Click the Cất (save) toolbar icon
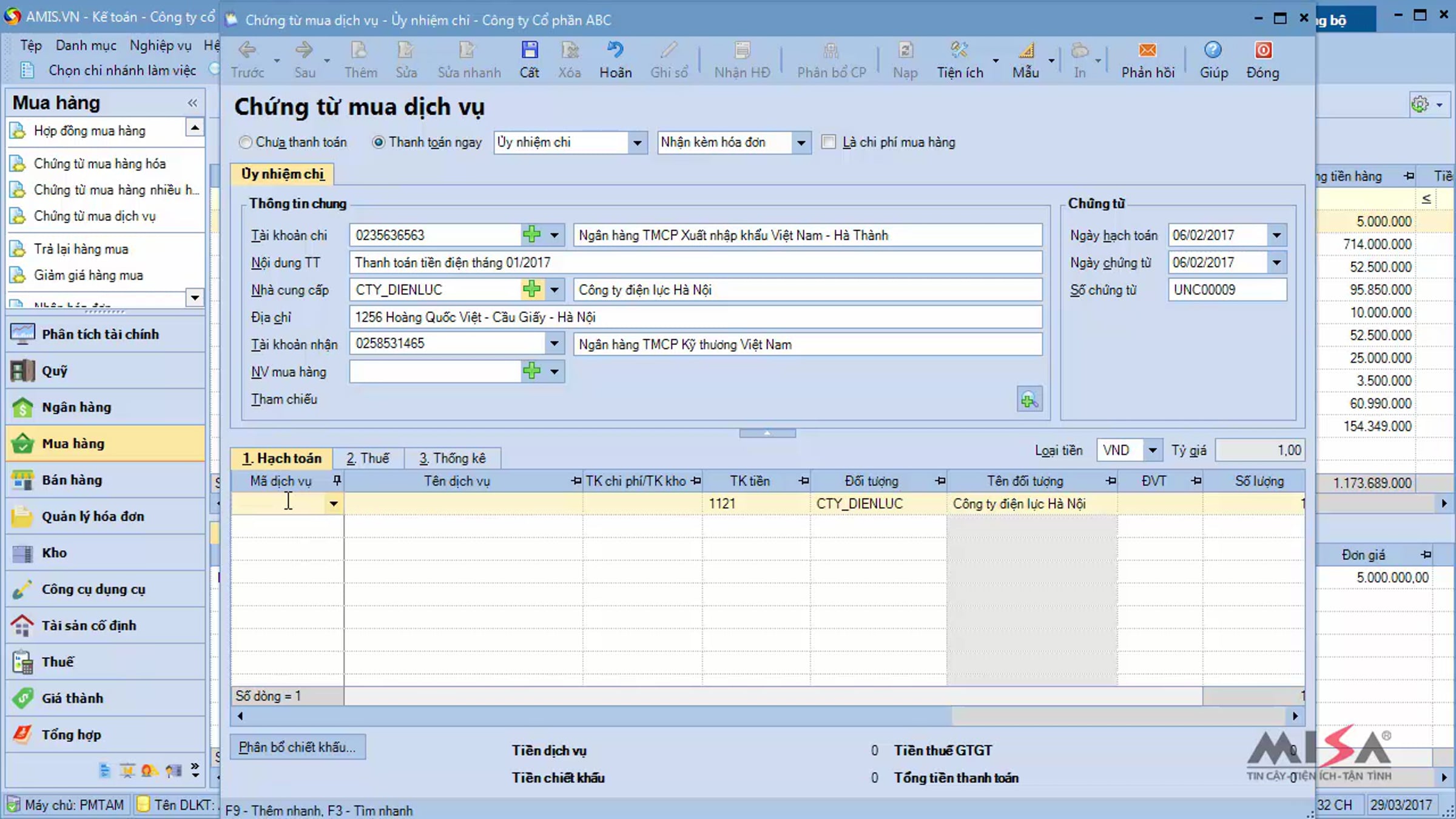Viewport: 1456px width, 819px height. click(x=529, y=50)
